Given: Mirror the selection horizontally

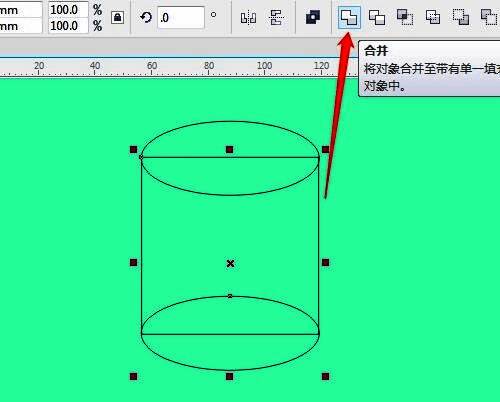Looking at the screenshot, I should (x=248, y=18).
